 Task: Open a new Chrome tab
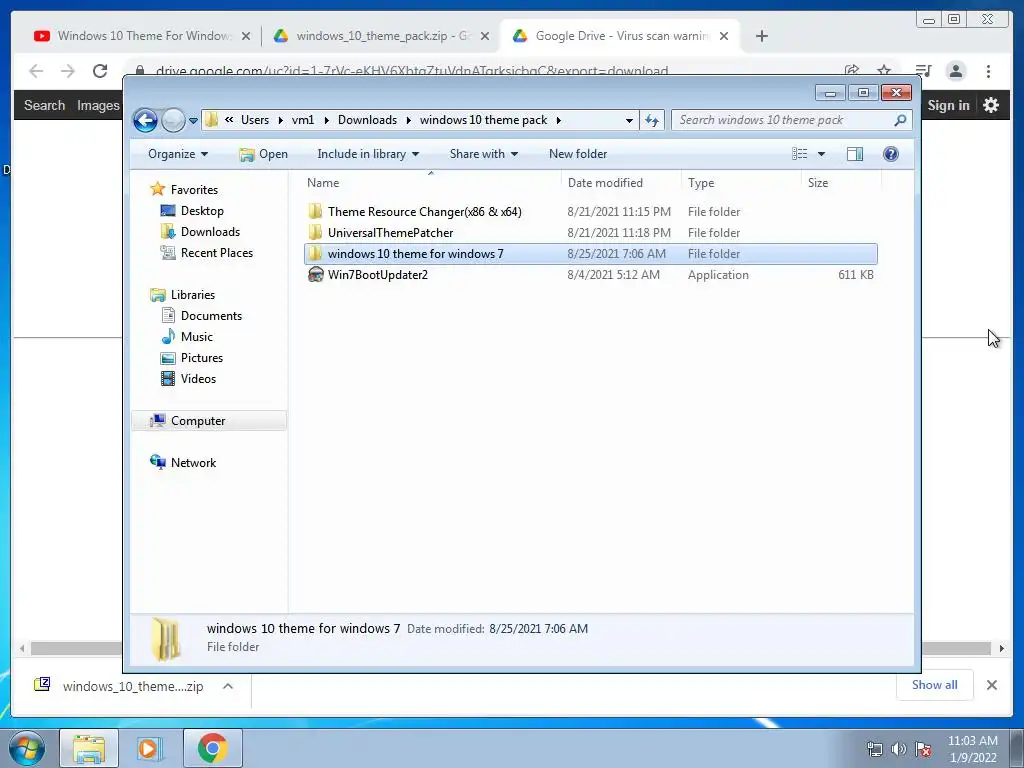tap(761, 36)
